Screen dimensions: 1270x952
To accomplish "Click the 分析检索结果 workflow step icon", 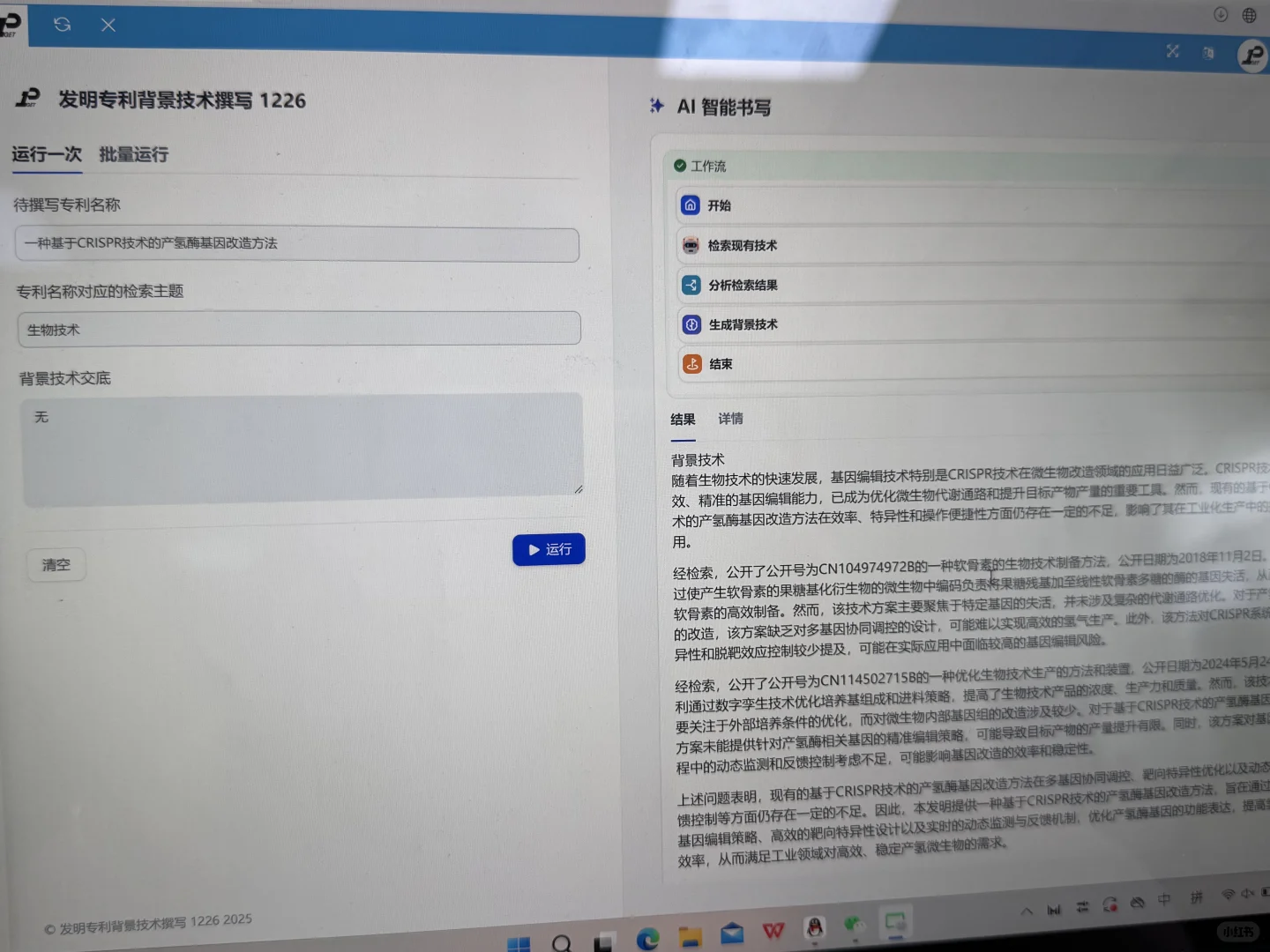I will pos(691,285).
